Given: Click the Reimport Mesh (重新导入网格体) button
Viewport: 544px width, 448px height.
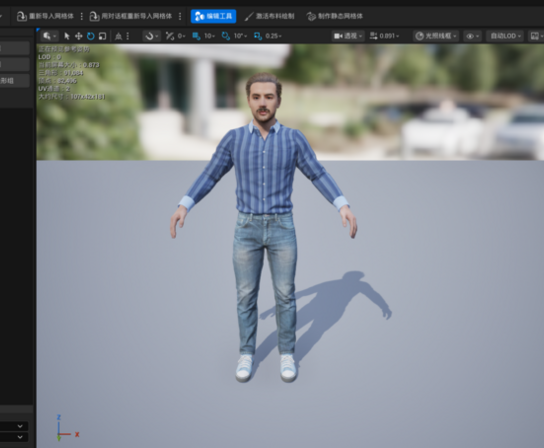Looking at the screenshot, I should [45, 16].
